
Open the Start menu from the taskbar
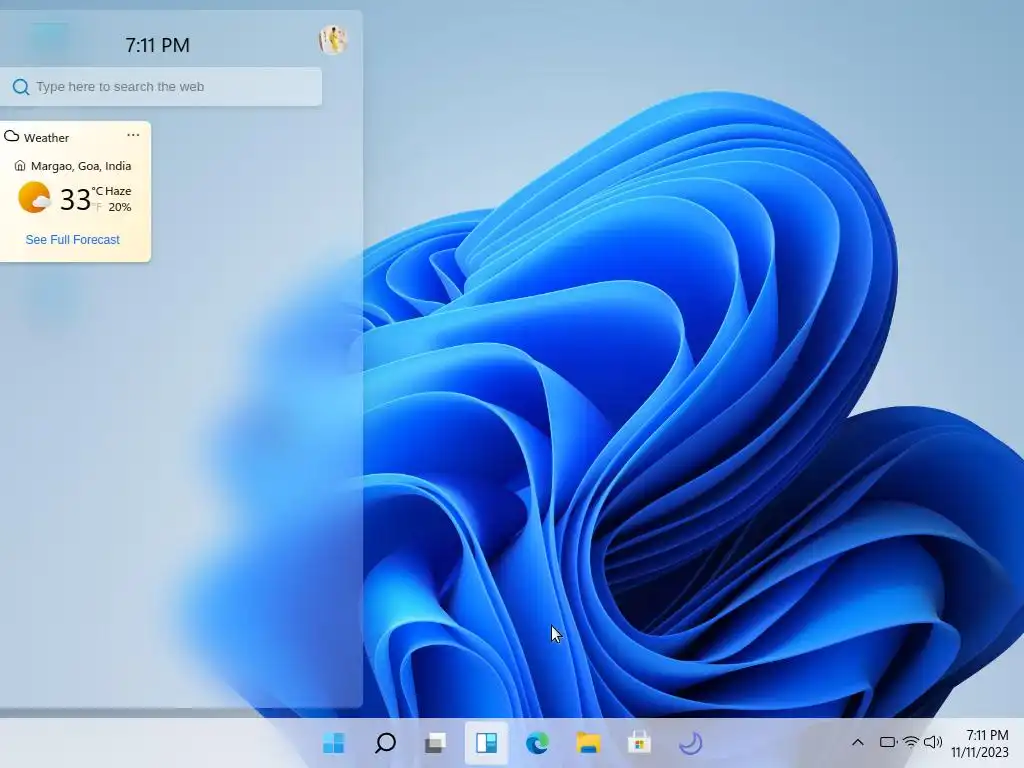coord(334,743)
